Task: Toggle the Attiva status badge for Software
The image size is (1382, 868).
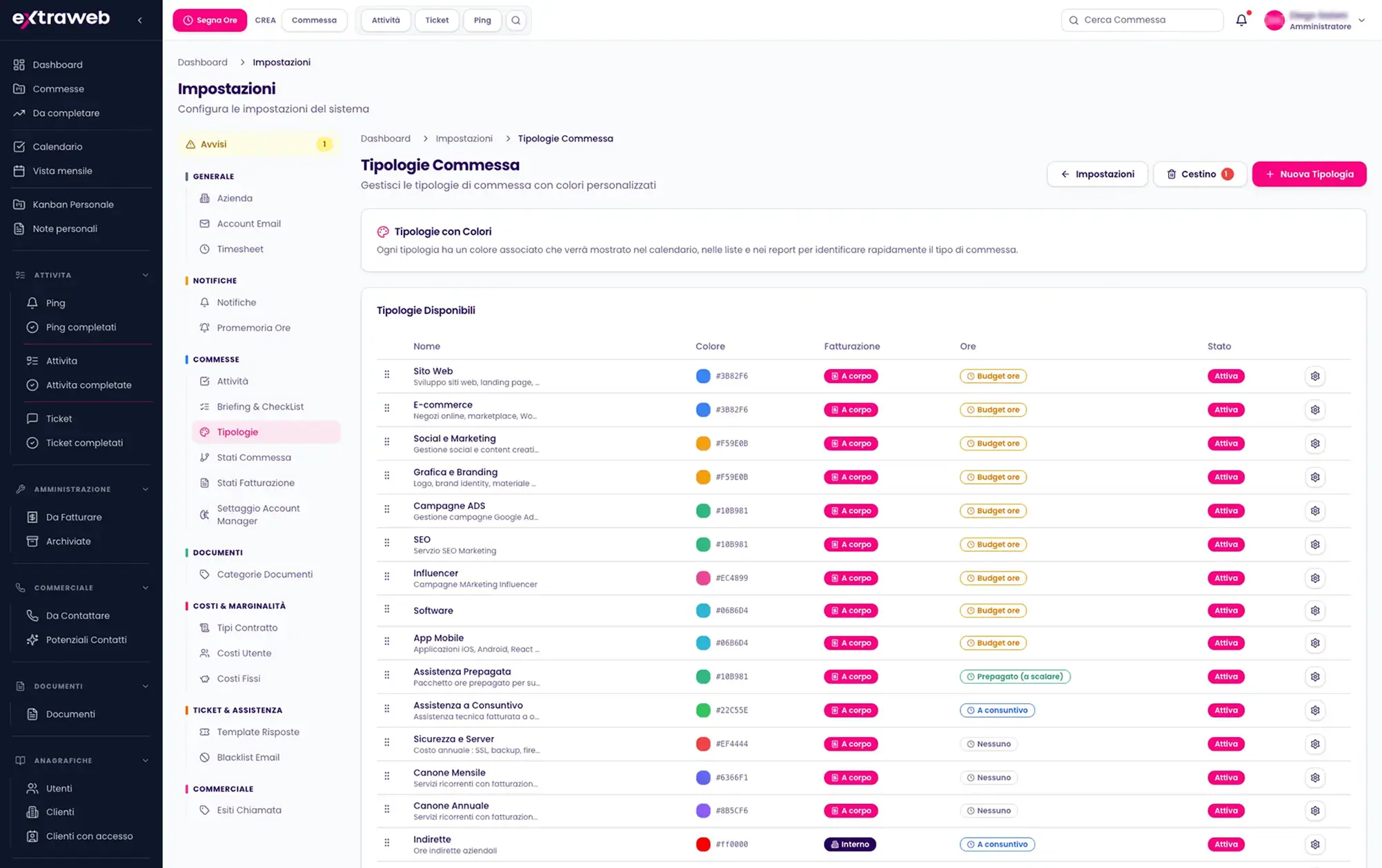Action: 1226,611
